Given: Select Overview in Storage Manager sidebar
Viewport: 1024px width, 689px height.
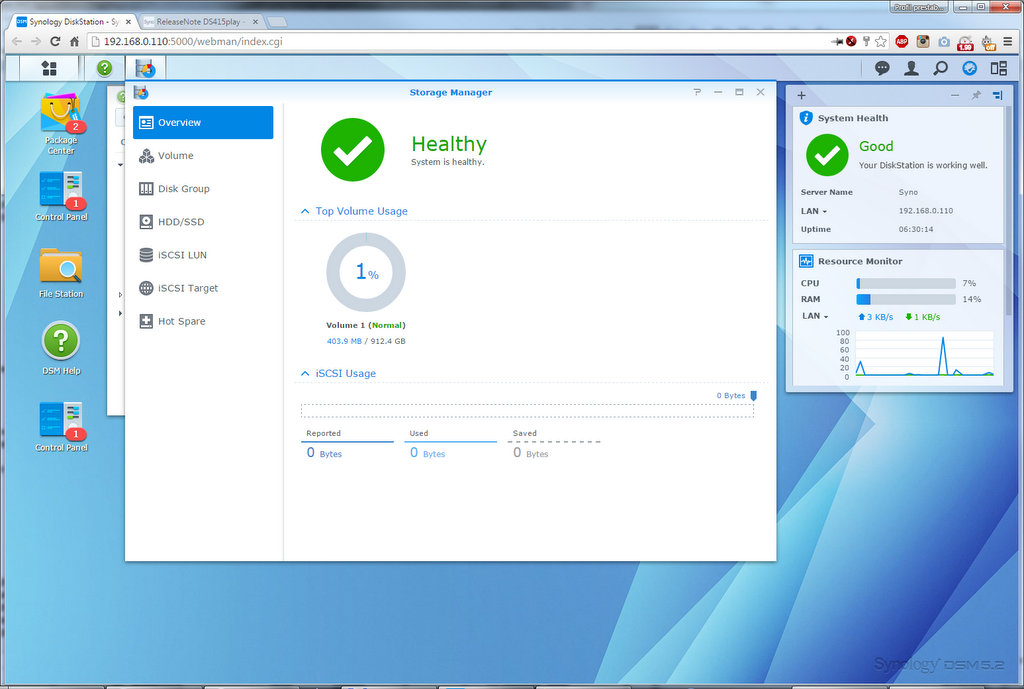Looking at the screenshot, I should coord(203,123).
